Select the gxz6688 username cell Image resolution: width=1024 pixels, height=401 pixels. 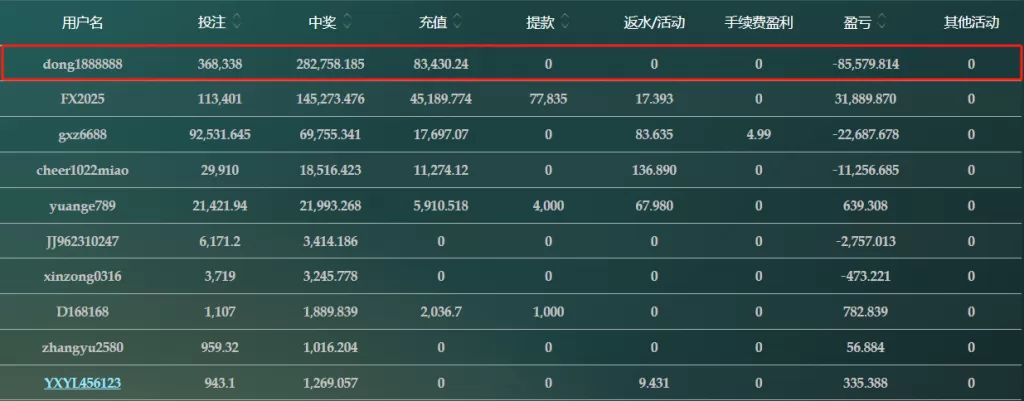(82, 135)
